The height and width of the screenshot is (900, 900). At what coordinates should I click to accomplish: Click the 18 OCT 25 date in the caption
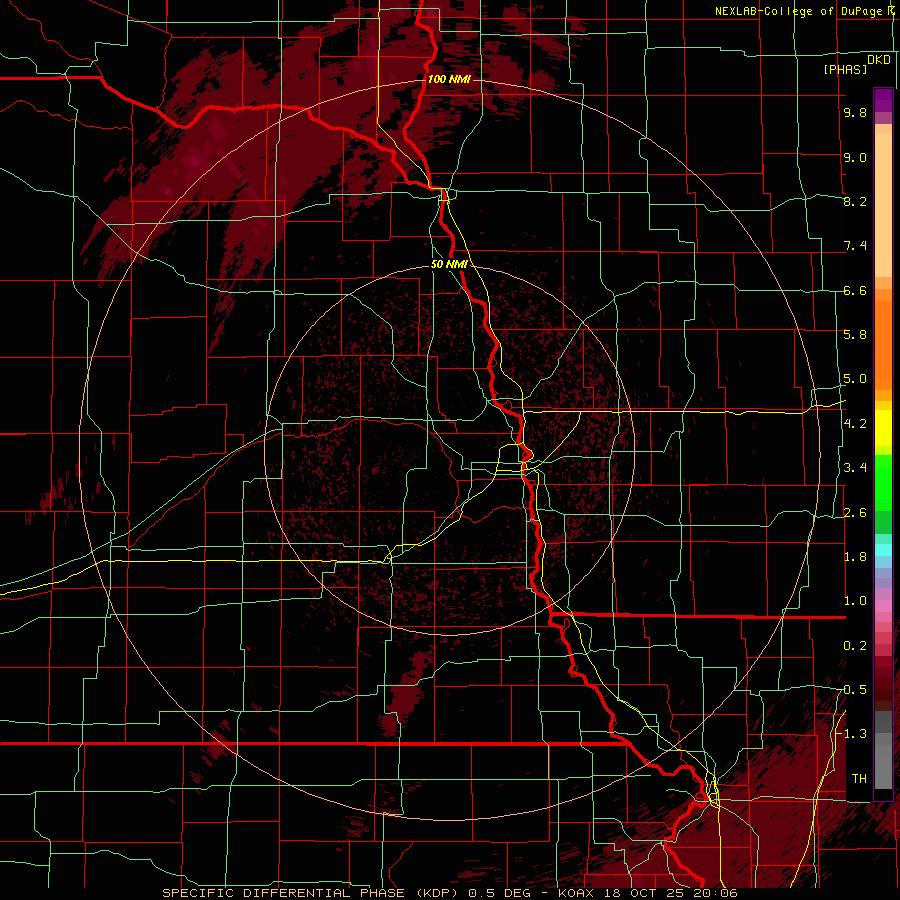[644, 893]
